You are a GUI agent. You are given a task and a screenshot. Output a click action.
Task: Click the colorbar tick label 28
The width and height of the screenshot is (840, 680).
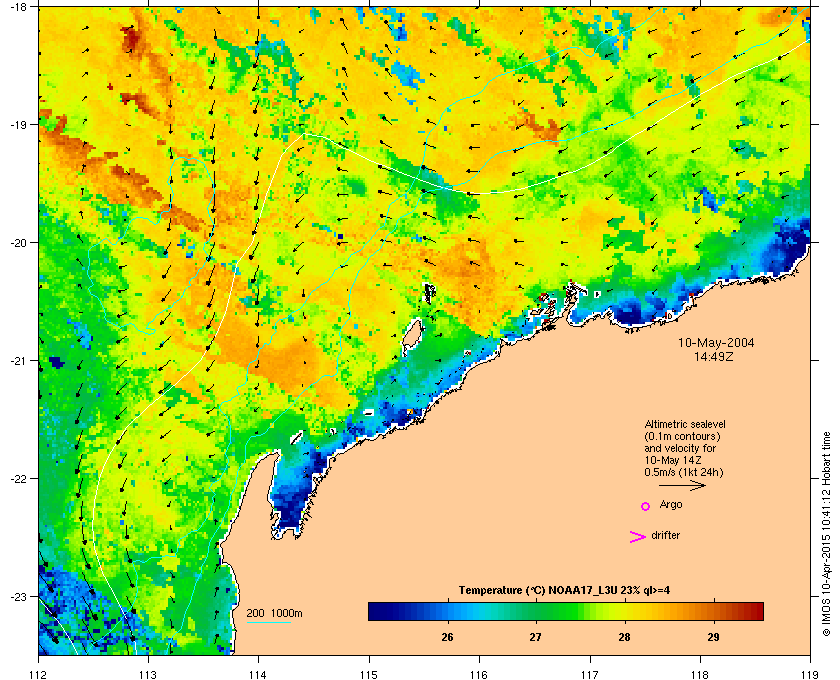(x=625, y=637)
